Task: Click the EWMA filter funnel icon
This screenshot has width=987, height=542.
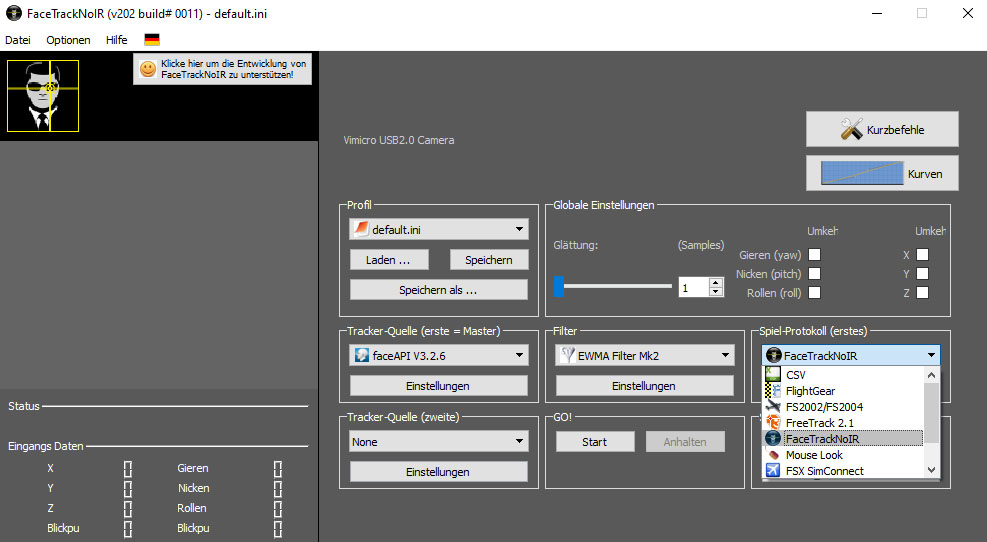Action: point(567,355)
